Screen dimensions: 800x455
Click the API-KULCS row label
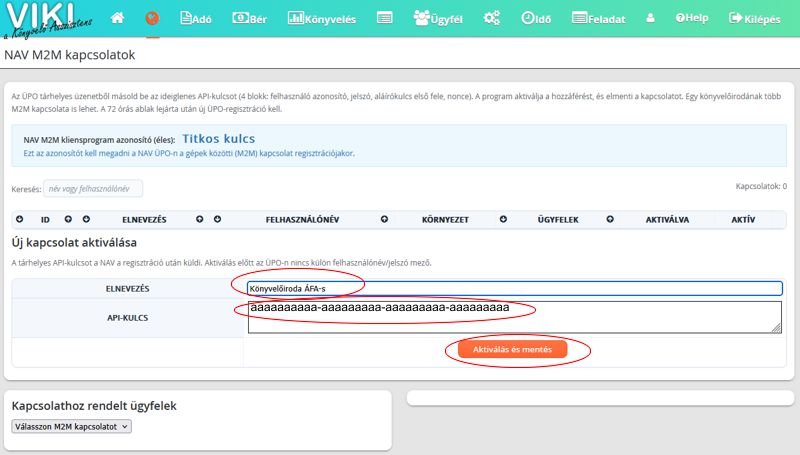128,317
